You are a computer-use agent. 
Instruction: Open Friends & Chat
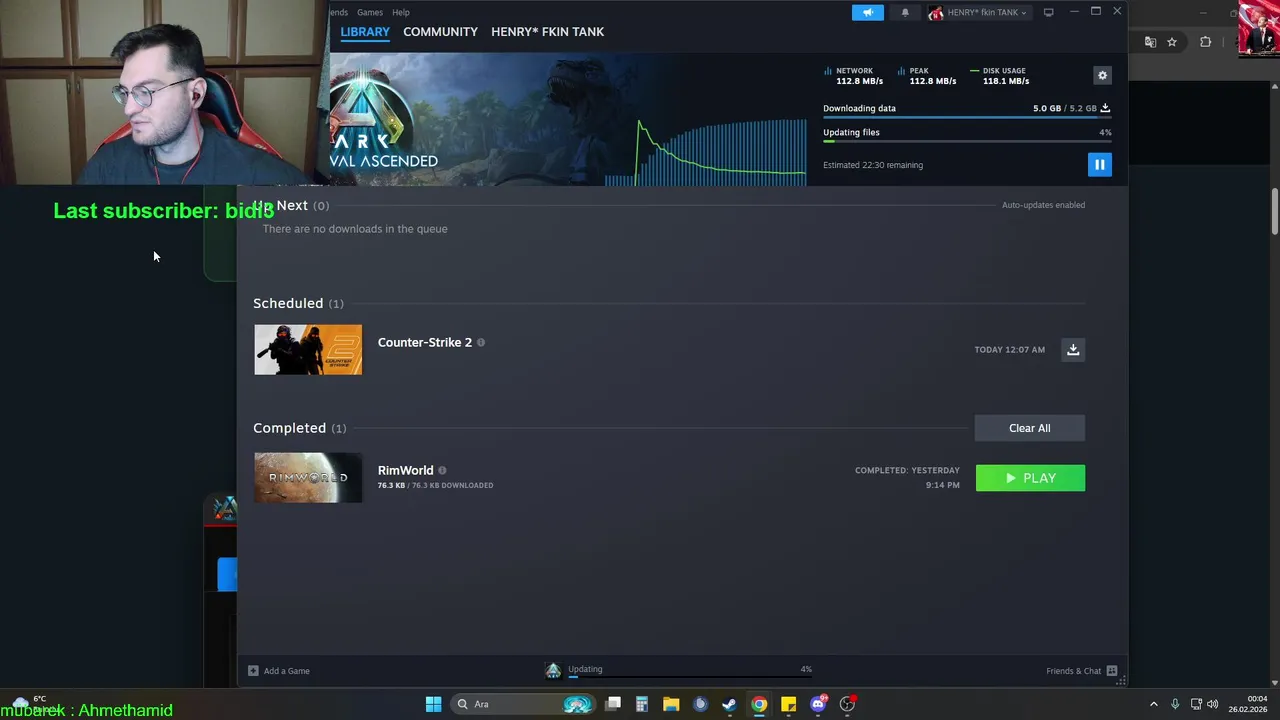(1082, 671)
